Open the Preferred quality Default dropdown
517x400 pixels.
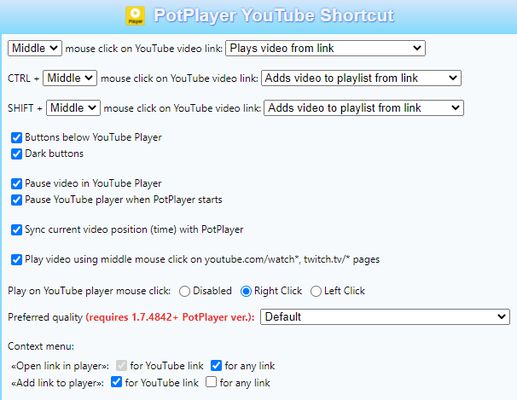[x=385, y=317]
